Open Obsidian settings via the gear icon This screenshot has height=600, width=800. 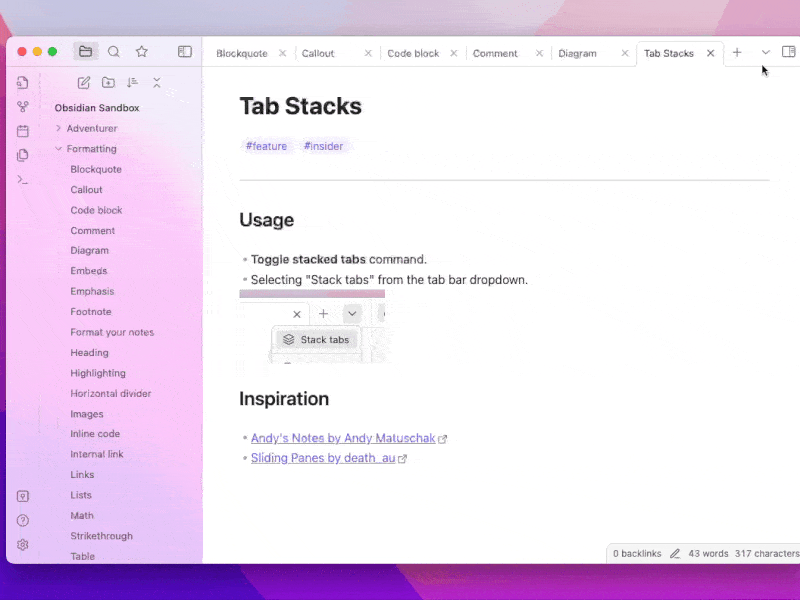[x=23, y=545]
